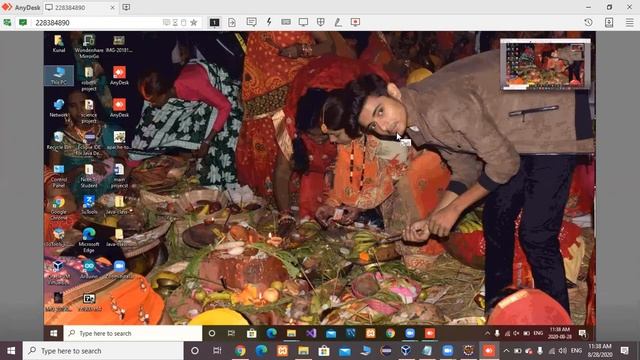Open Zoom in the remote taskbar
The height and width of the screenshot is (360, 640).
[x=410, y=333]
